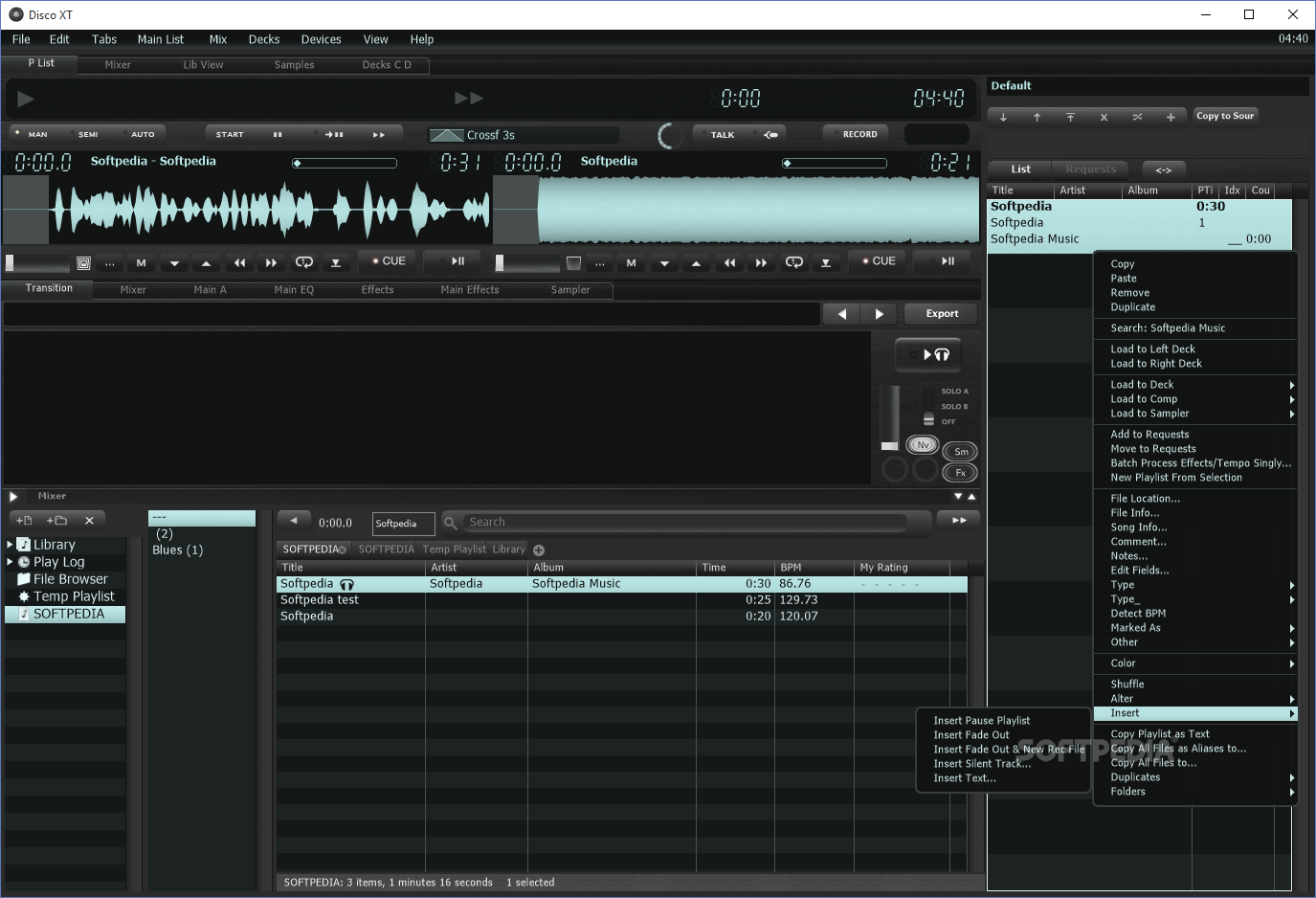The image size is (1316, 898).
Task: Rewind the right deck
Action: click(729, 262)
